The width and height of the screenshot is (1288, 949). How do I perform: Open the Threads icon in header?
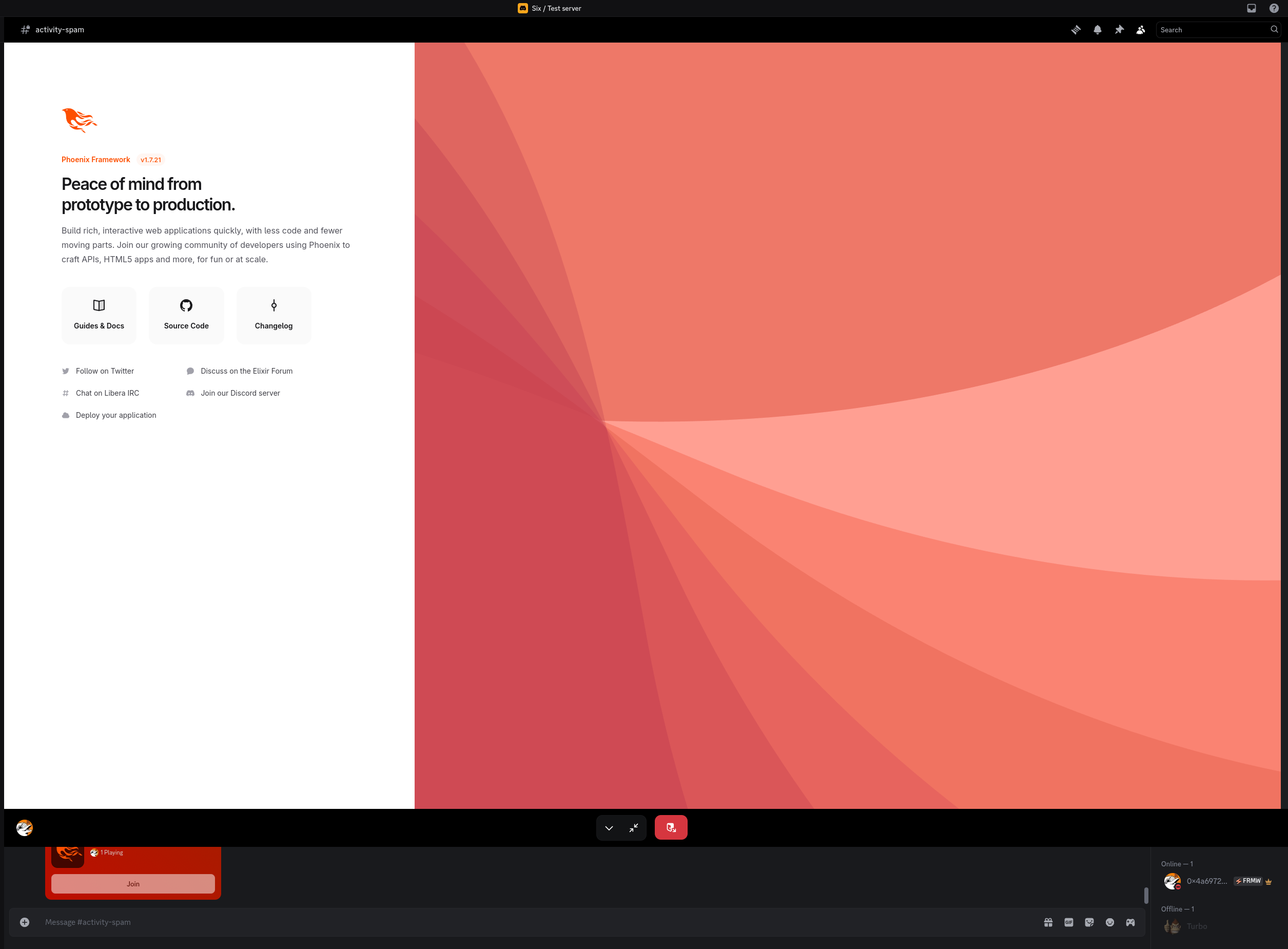(1076, 30)
